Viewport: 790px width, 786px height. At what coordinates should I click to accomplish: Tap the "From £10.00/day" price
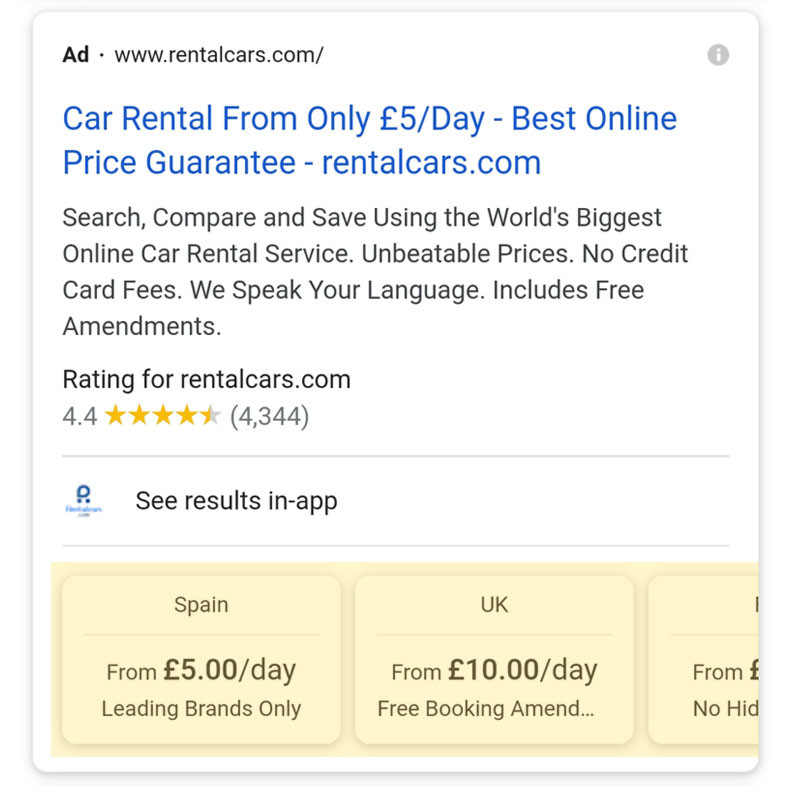tap(494, 670)
